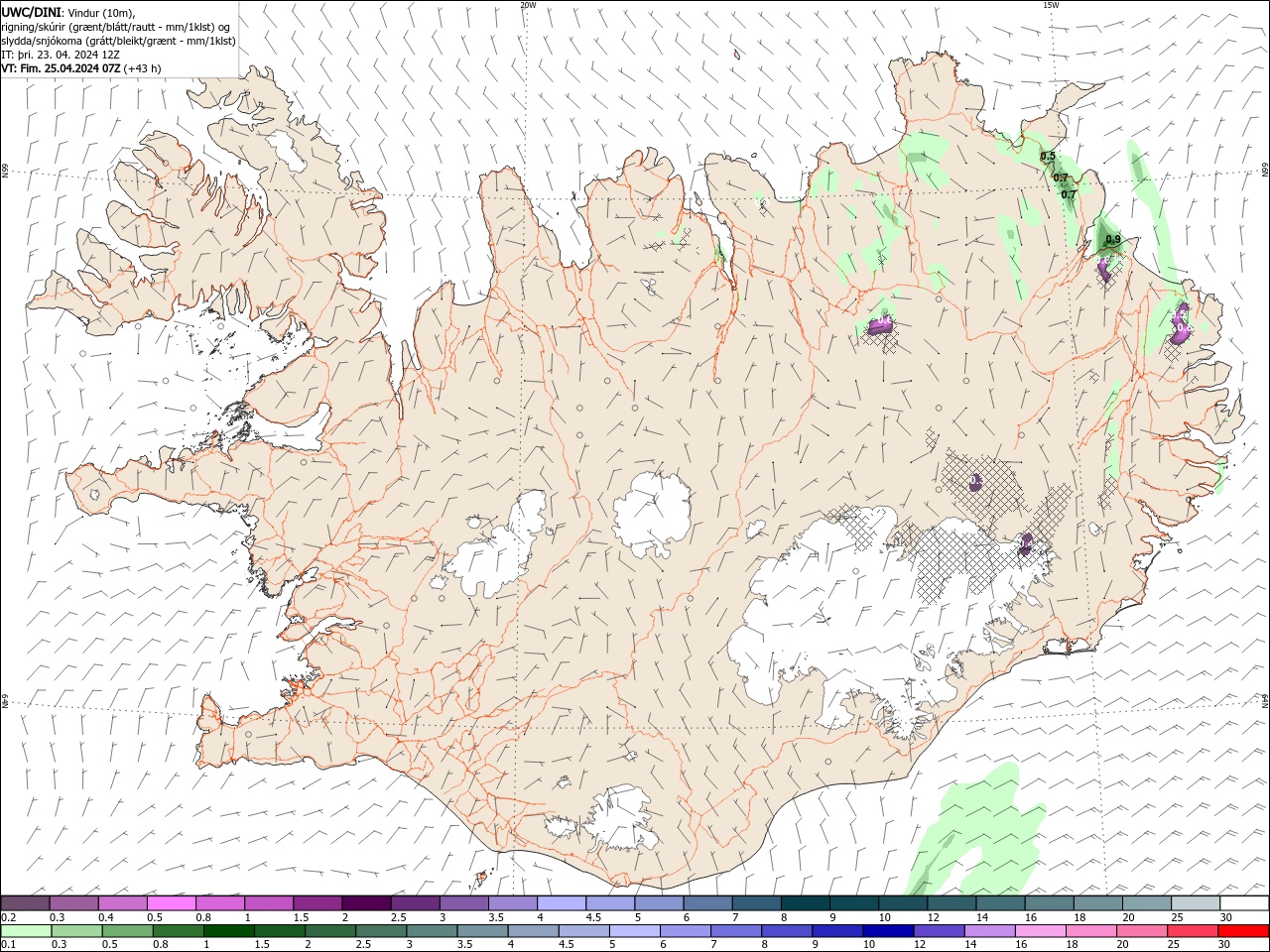This screenshot has height=952, width=1270.
Task: Click the 0.2 swatch in upper legend
Action: (x=25, y=903)
